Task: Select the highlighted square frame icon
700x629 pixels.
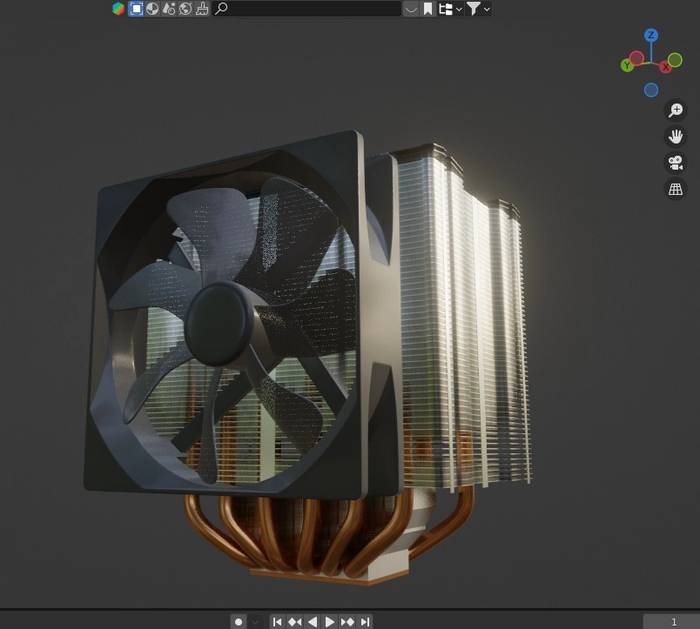Action: [x=136, y=8]
